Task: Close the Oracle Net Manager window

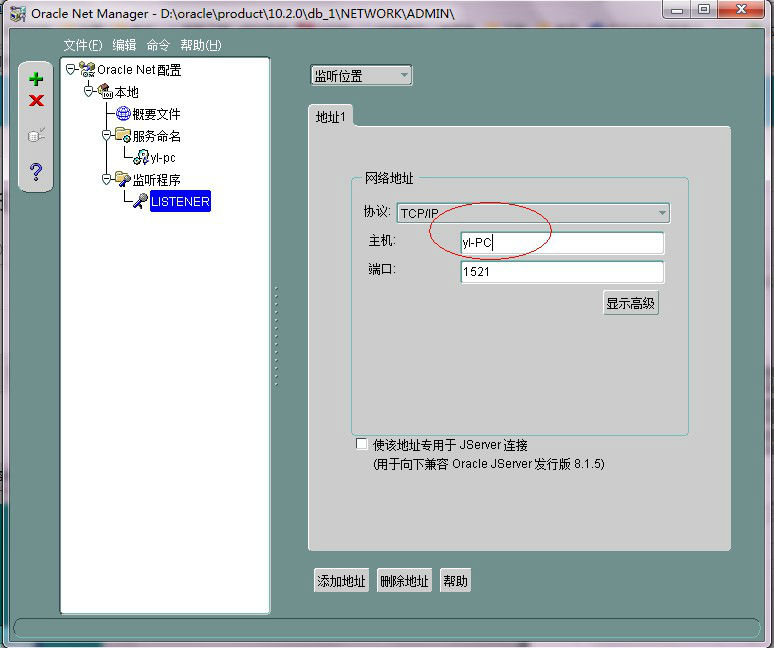Action: pos(741,10)
